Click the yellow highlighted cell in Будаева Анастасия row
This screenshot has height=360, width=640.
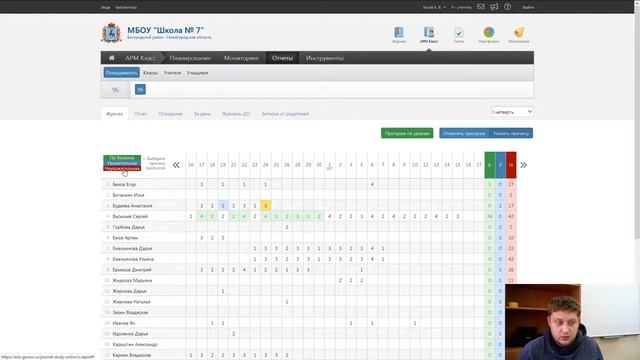(x=266, y=206)
